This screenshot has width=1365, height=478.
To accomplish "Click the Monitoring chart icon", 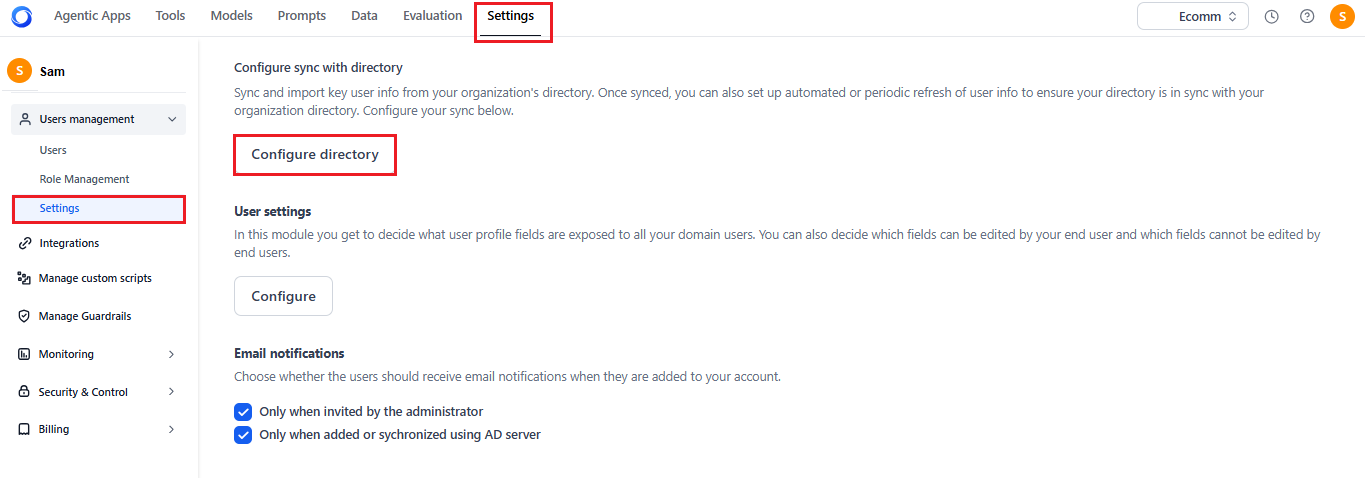I will [x=25, y=354].
